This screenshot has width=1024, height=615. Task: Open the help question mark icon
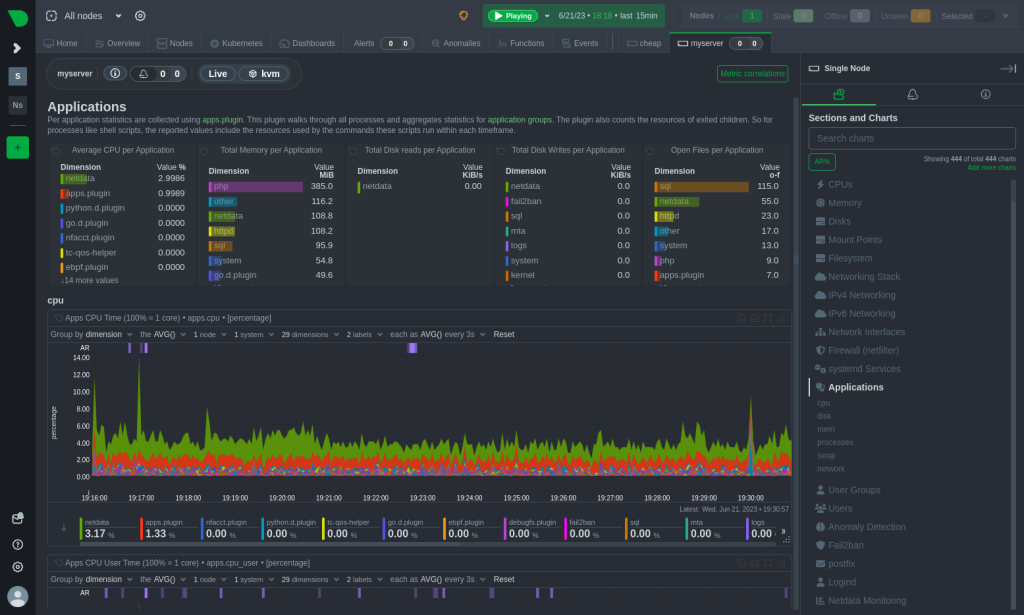[18, 544]
